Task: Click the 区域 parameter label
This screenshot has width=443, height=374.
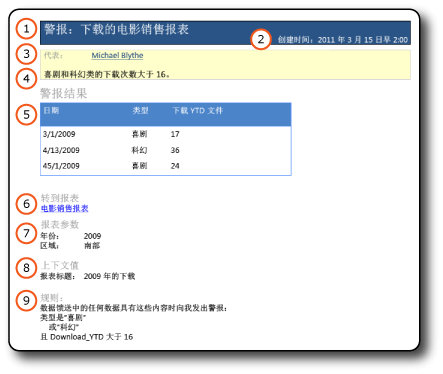Action: pyautogui.click(x=50, y=246)
